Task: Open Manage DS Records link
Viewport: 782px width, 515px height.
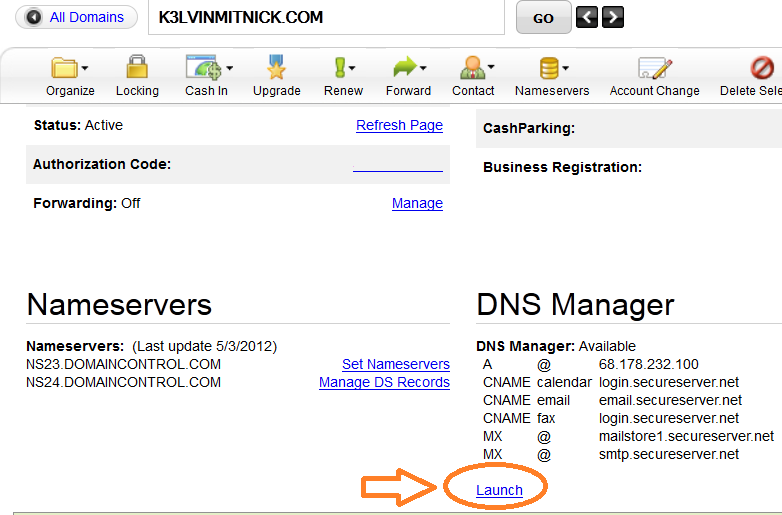Action: pos(385,382)
